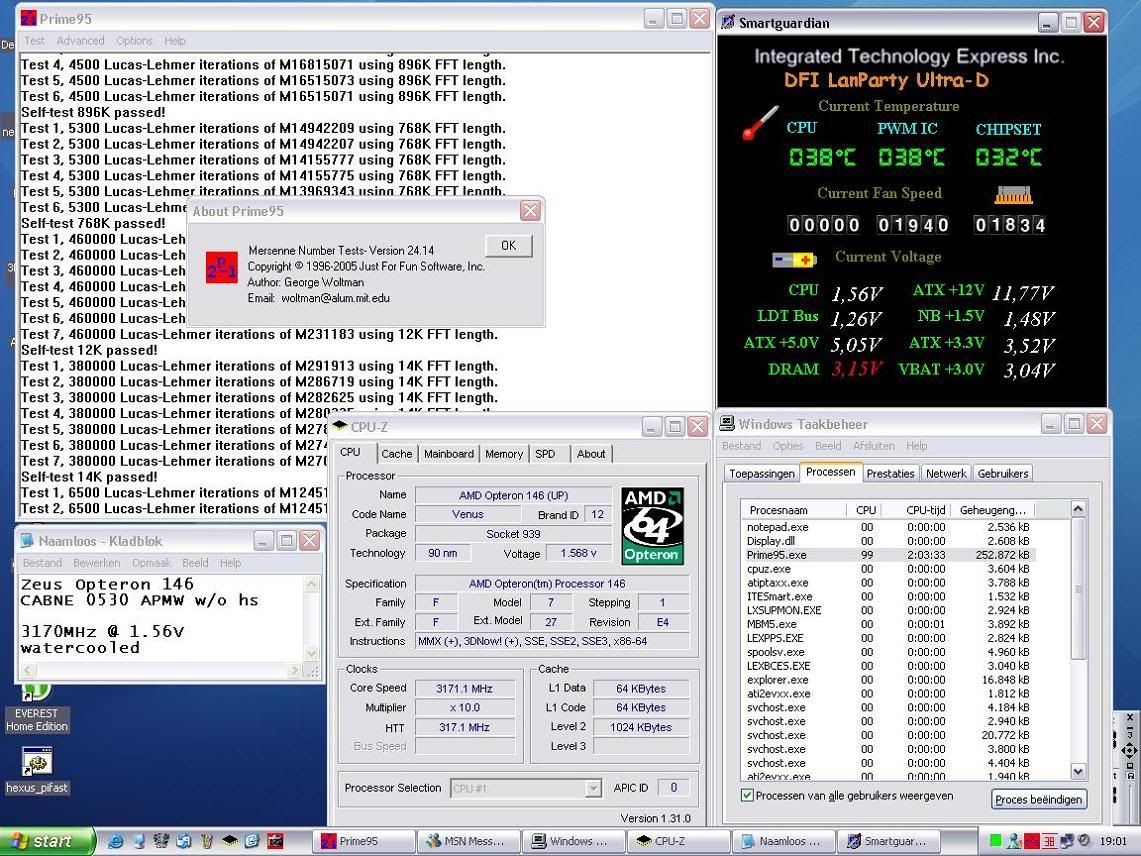Switch to the About tab in CPU-Z
The height and width of the screenshot is (856, 1141).
coord(591,453)
